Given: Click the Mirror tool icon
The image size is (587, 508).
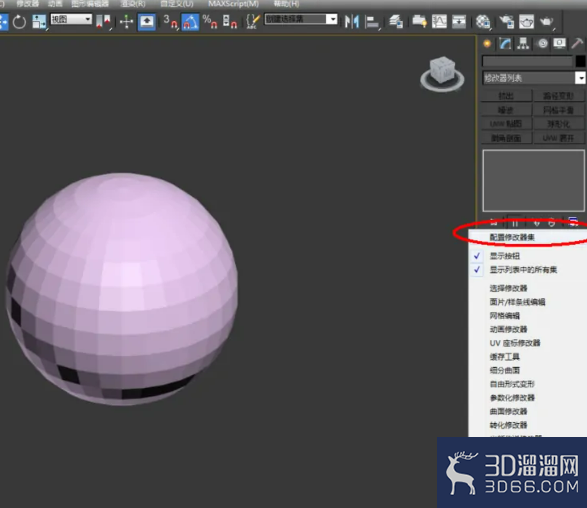Looking at the screenshot, I should tap(352, 22).
